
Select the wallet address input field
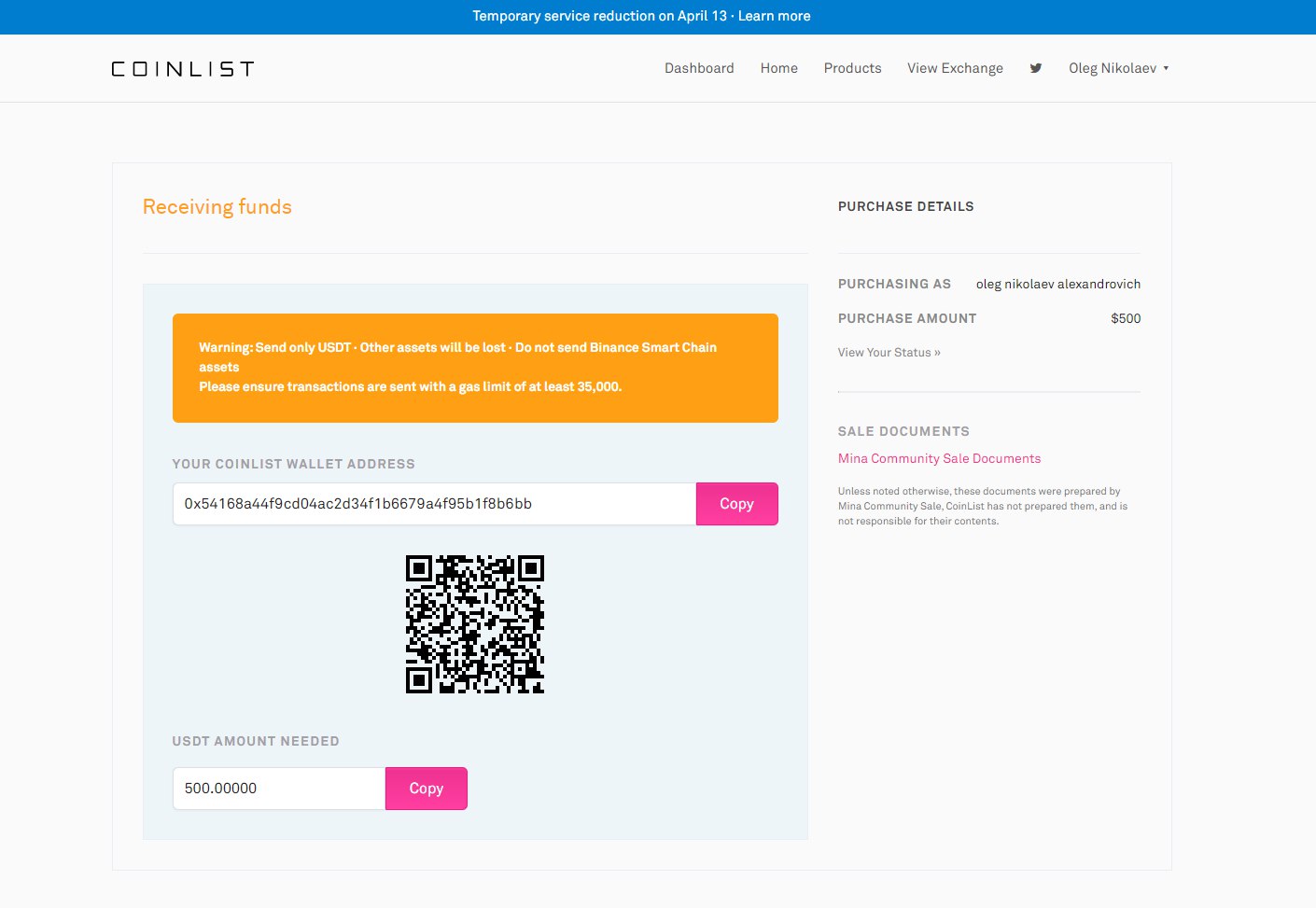pos(435,504)
